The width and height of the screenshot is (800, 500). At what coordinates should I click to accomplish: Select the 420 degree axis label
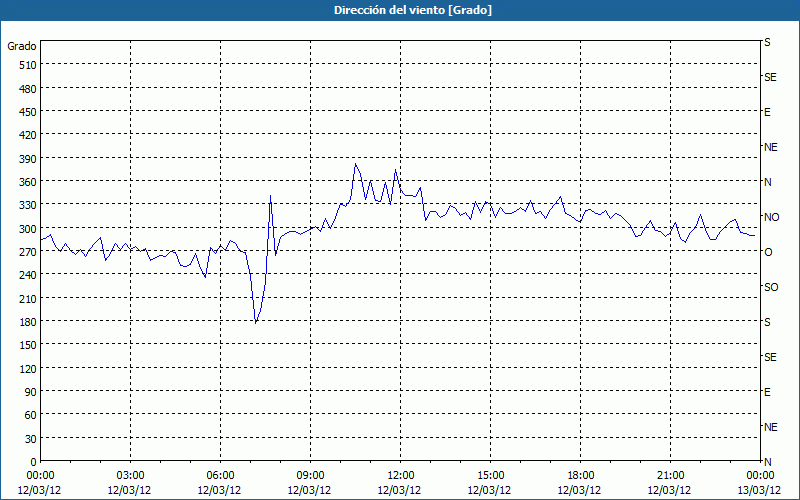pyautogui.click(x=28, y=135)
